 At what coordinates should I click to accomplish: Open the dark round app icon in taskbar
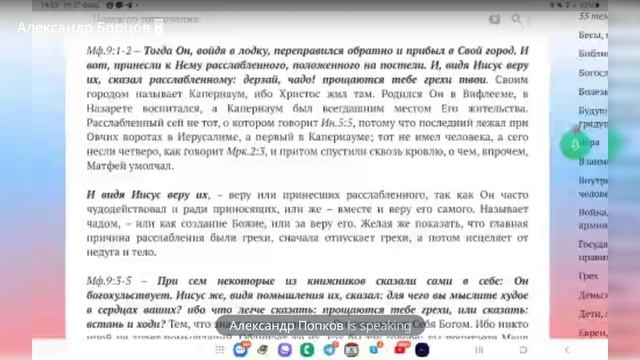coord(422,350)
